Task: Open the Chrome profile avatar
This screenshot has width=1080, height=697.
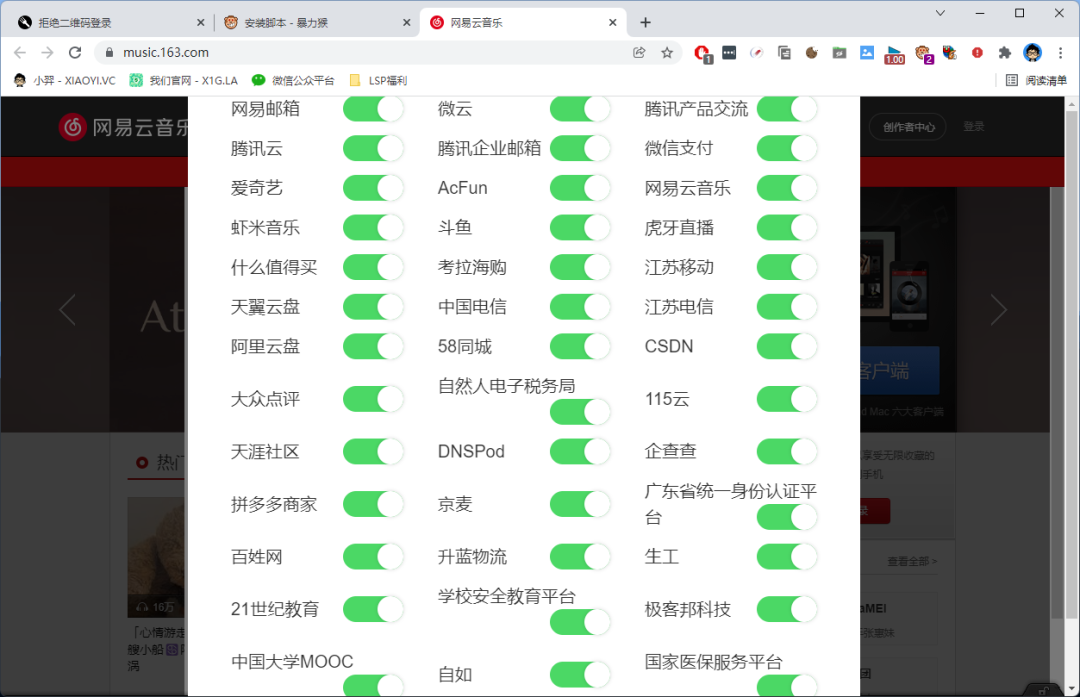Action: click(1032, 52)
